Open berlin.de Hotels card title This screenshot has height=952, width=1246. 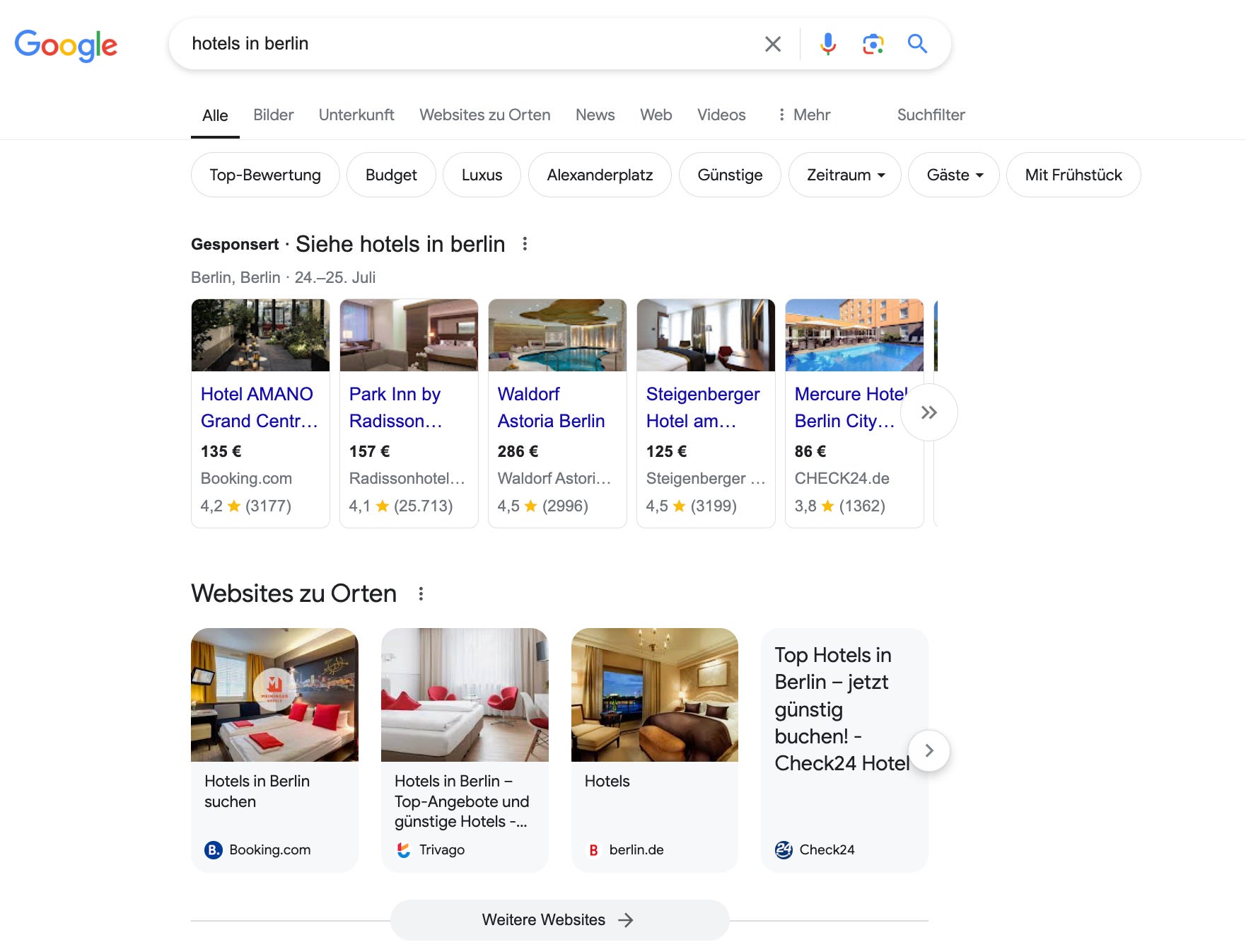(x=607, y=781)
